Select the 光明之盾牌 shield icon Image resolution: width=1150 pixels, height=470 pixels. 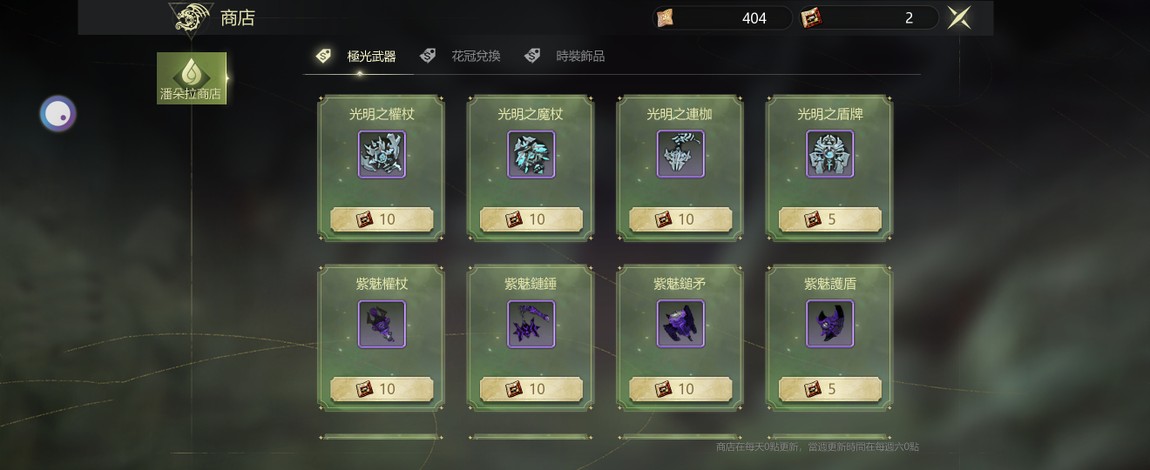(830, 154)
